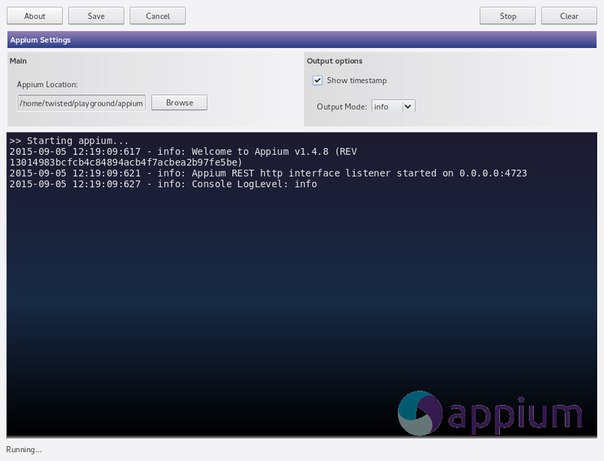Click the 'Main' section label
This screenshot has height=461, width=604.
point(18,61)
